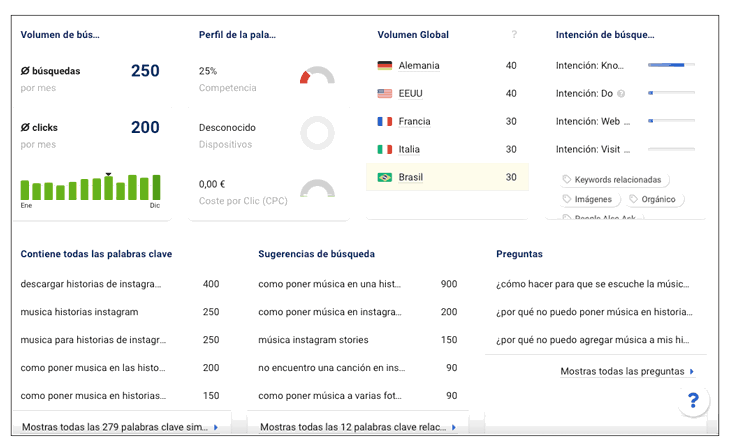Open suggestion música instagram stories
Image resolution: width=730 pixels, height=444 pixels.
[x=313, y=340]
